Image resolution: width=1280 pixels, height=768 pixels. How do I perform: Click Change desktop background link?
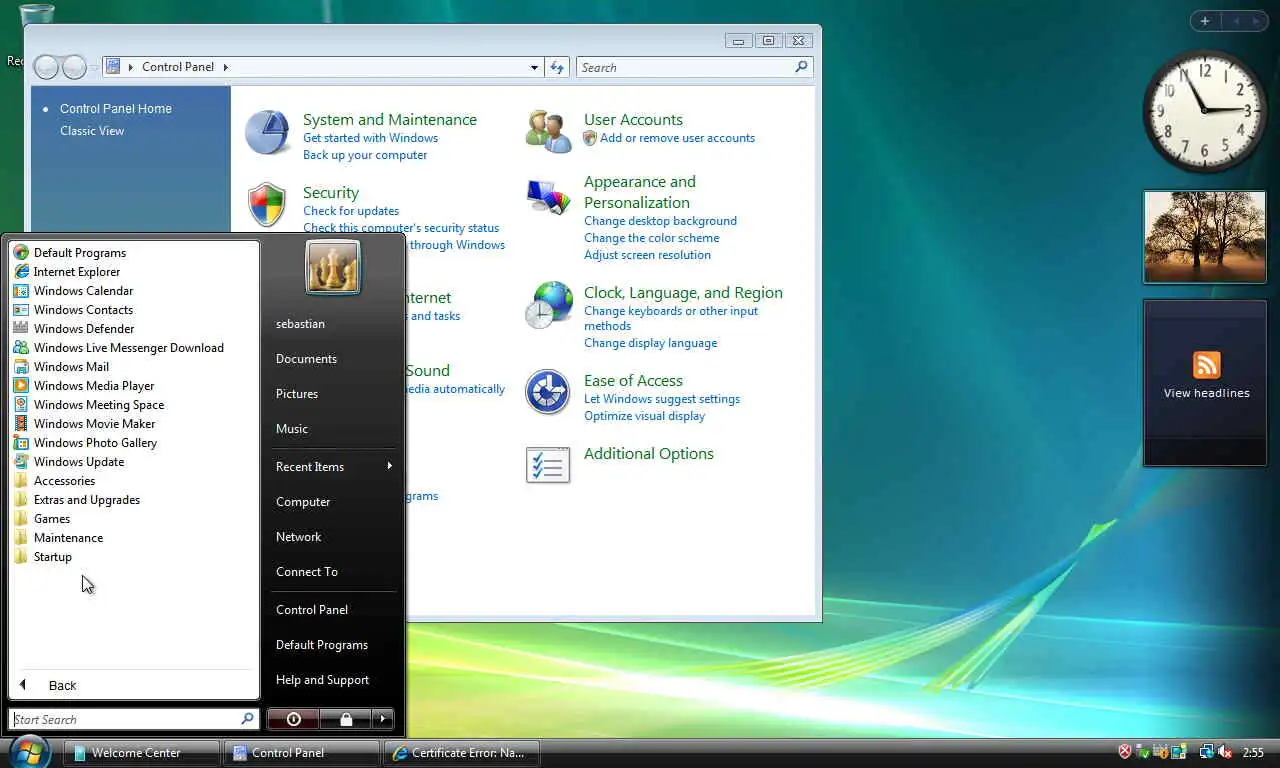(660, 221)
